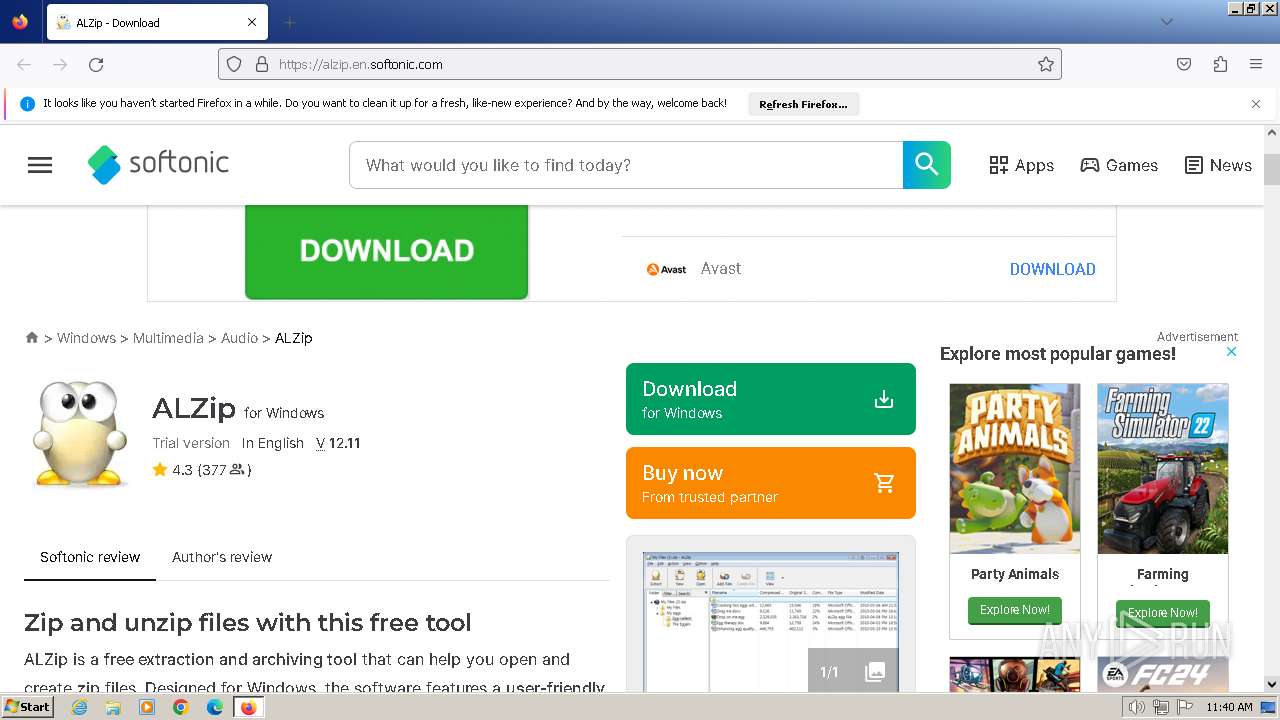Image resolution: width=1280 pixels, height=720 pixels.
Task: Click the 11:40 AM clock
Action: [x=1229, y=707]
